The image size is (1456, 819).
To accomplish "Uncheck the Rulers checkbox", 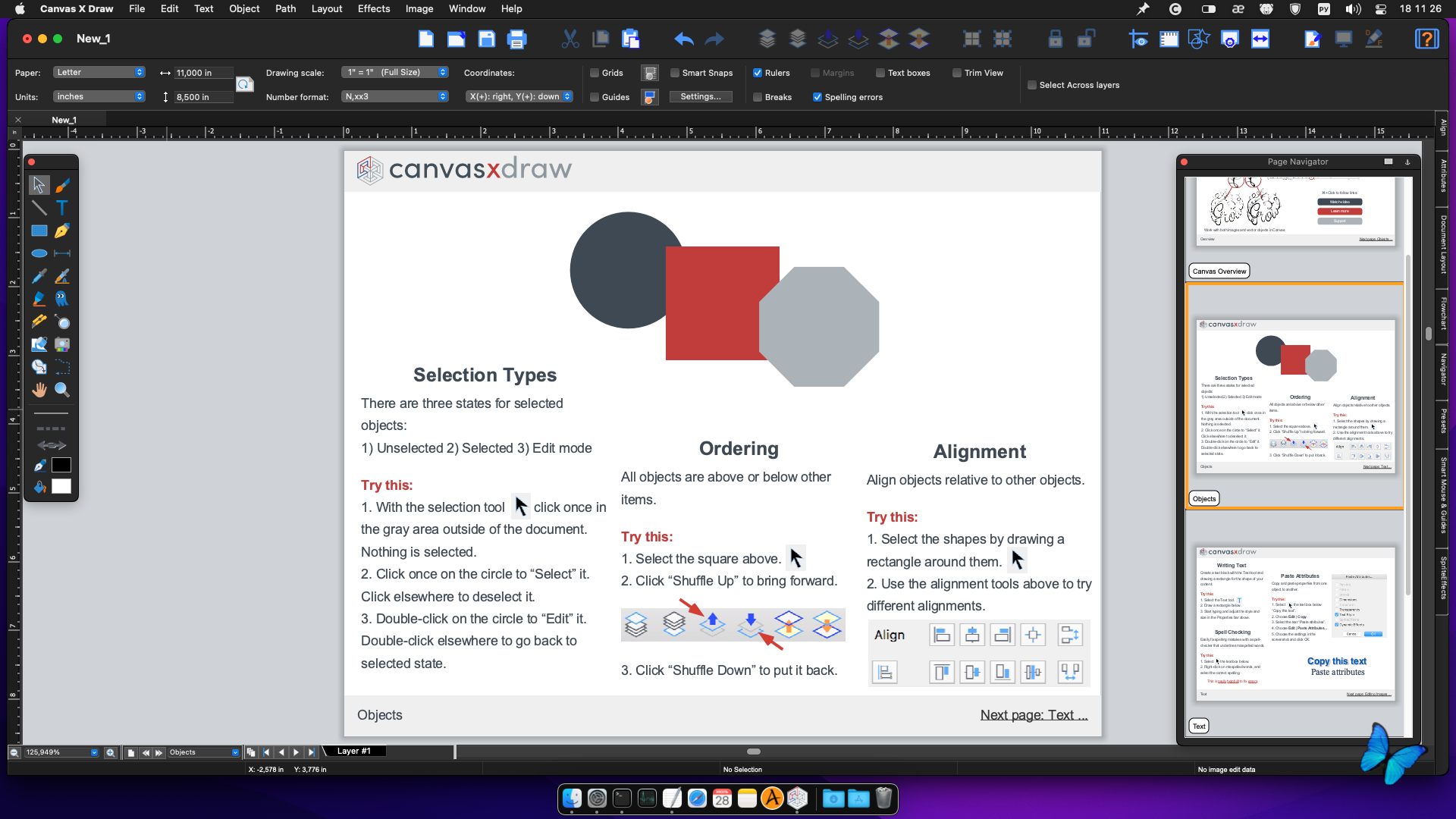I will coord(758,73).
